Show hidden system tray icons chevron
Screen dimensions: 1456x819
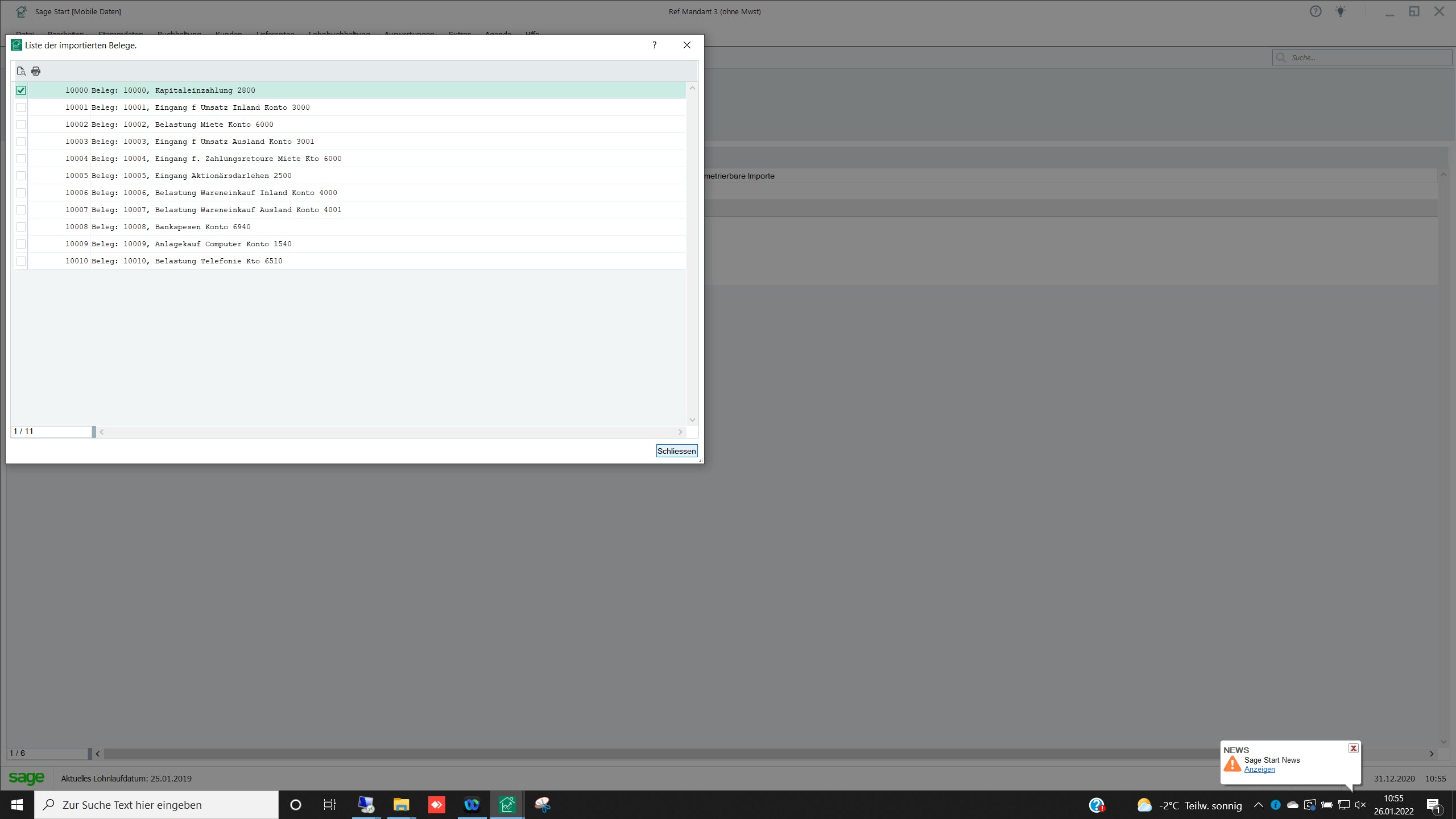point(1258,805)
